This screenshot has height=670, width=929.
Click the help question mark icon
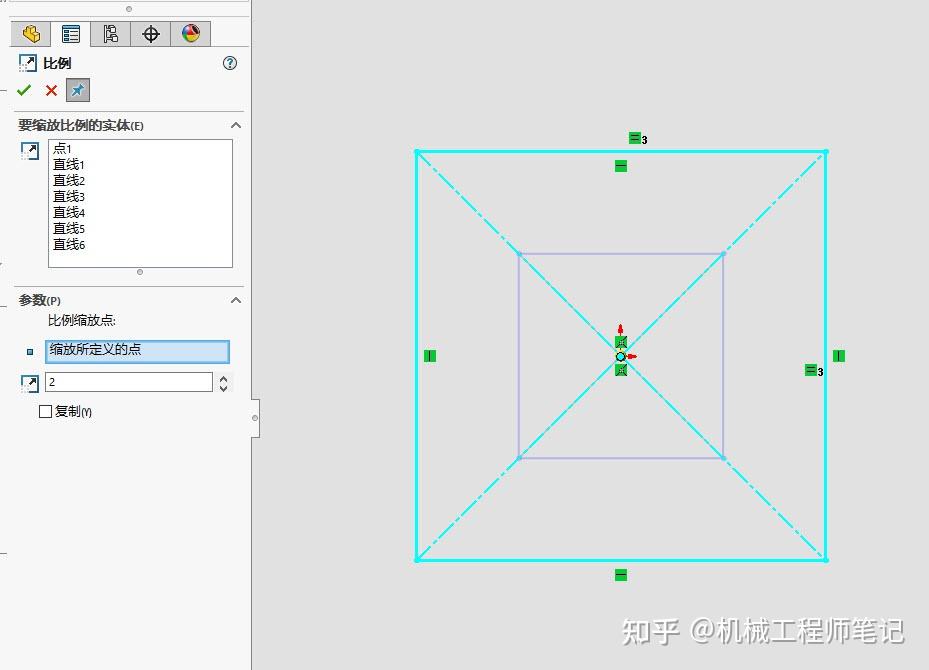pos(230,63)
